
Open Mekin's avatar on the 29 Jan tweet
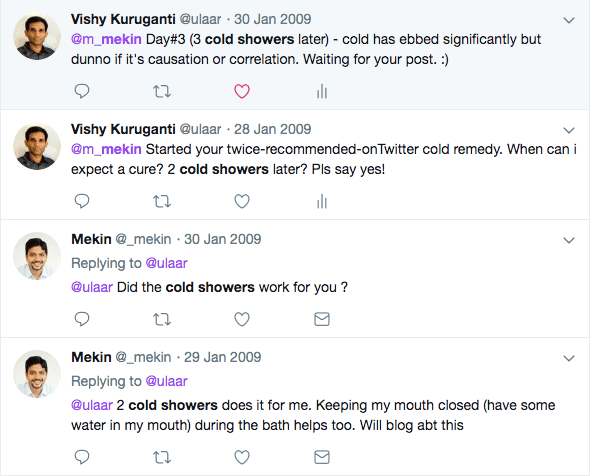pyautogui.click(x=37, y=374)
